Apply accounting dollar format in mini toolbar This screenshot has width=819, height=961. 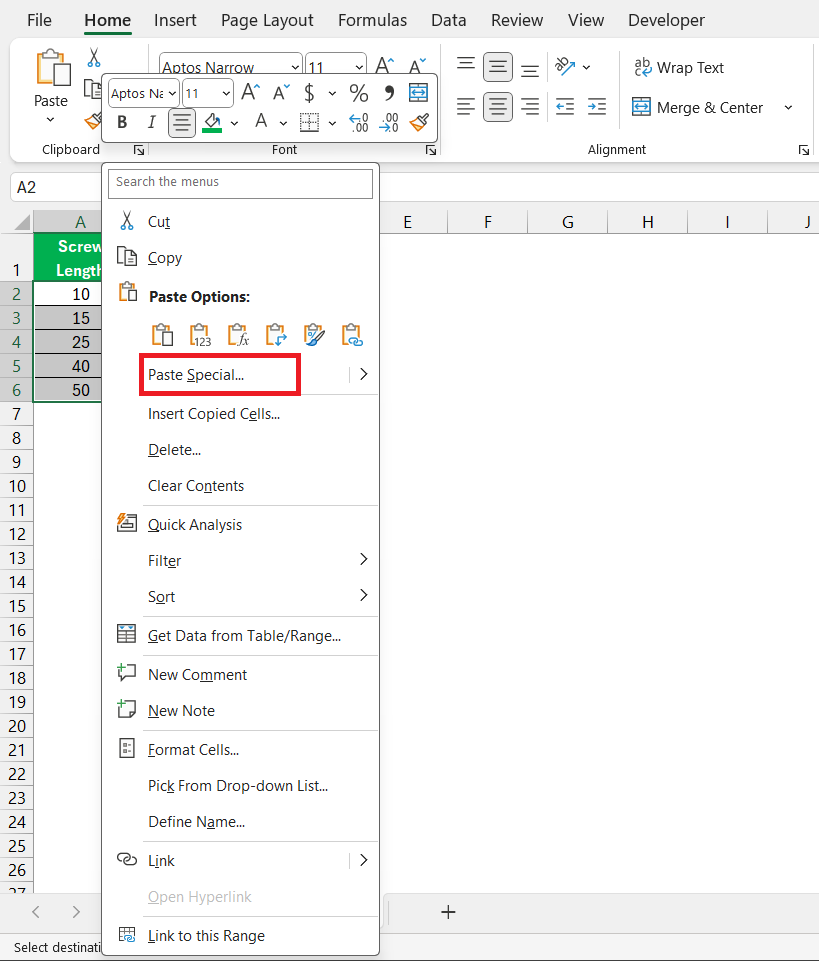(x=309, y=93)
